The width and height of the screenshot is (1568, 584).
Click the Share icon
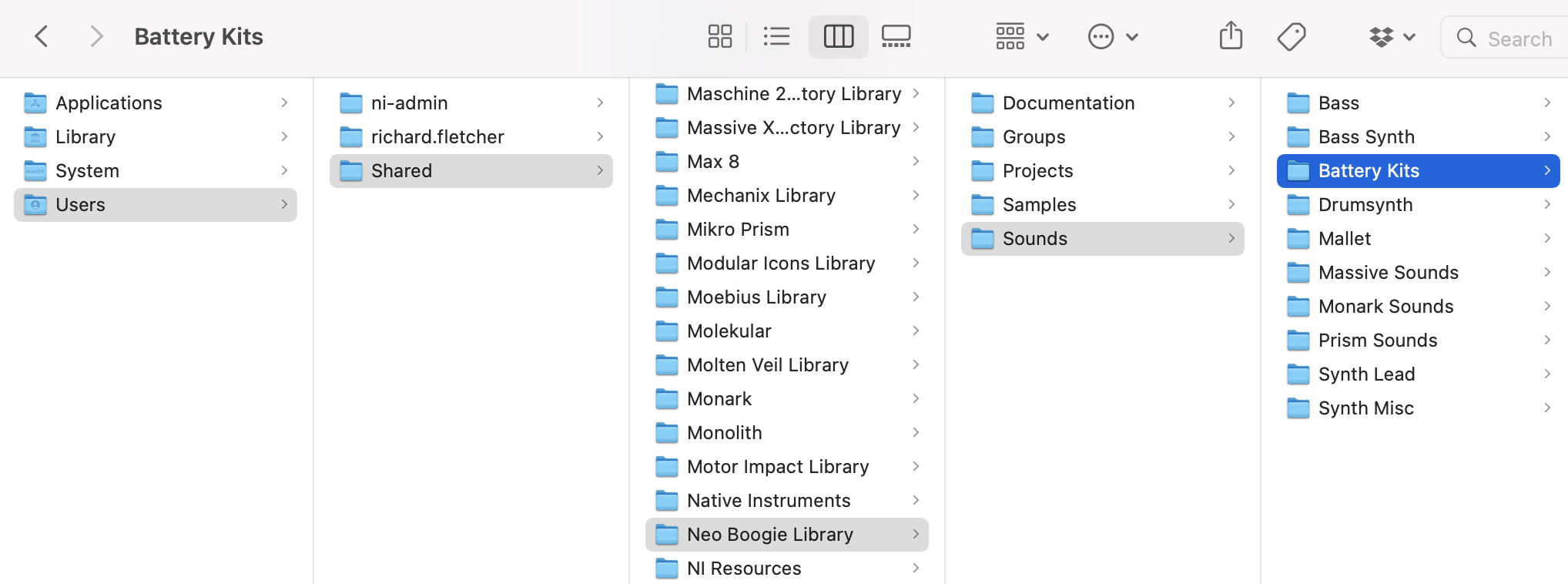point(1231,36)
